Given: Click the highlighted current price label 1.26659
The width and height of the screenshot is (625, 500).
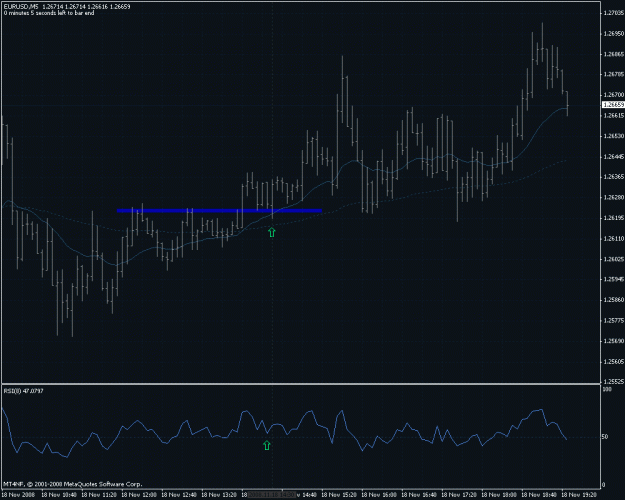Looking at the screenshot, I should 613,104.
